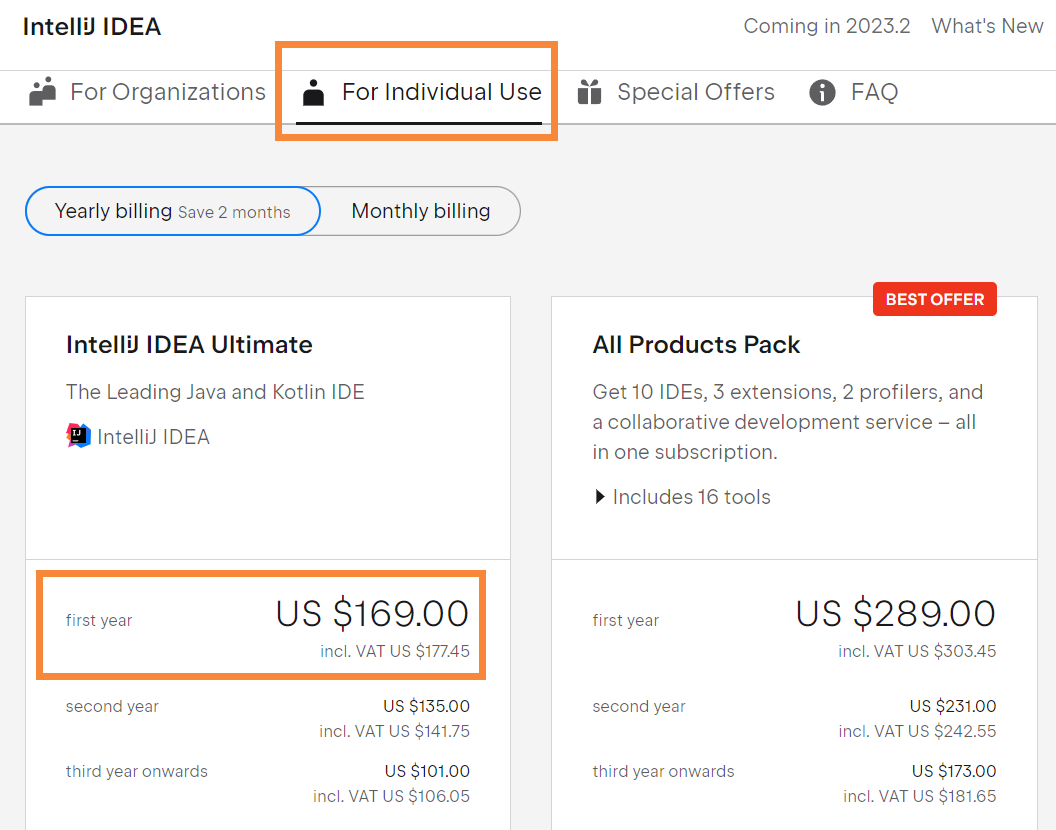Click the US $173.00 third year price
This screenshot has width=1056, height=830.
954,771
